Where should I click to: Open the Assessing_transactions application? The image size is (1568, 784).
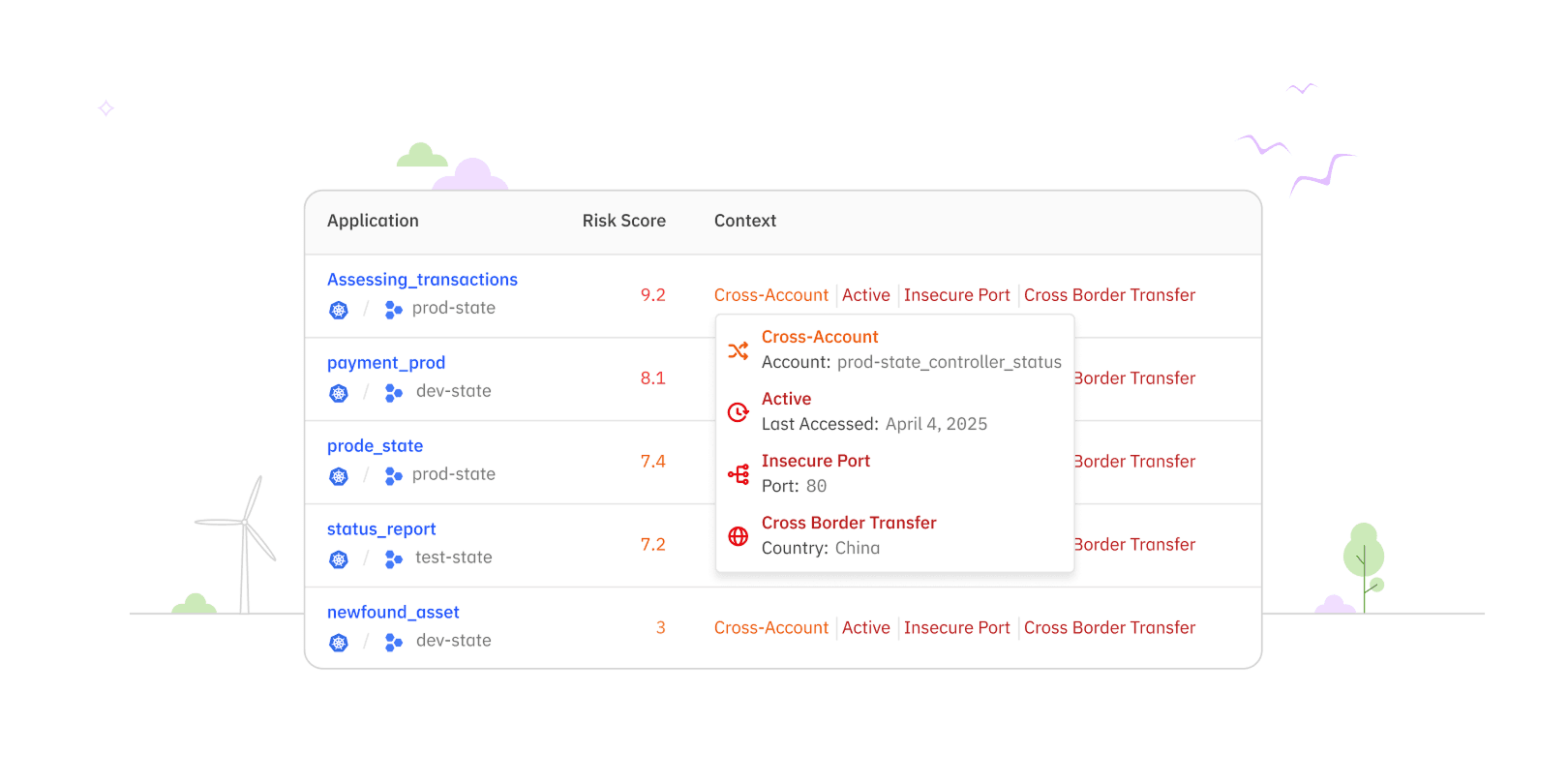tap(422, 280)
